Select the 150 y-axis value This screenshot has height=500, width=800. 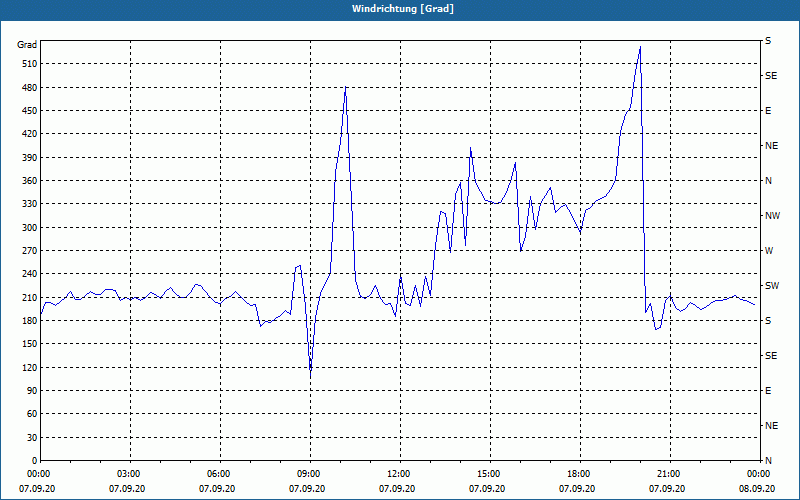(30, 344)
